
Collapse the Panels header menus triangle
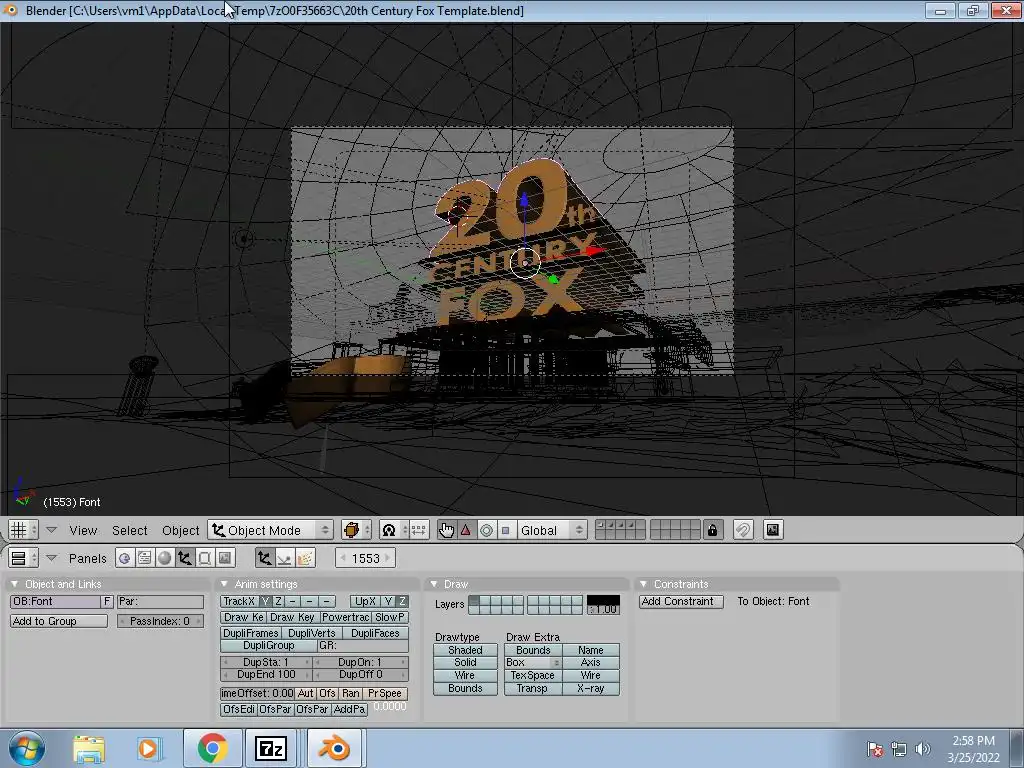pos(52,558)
